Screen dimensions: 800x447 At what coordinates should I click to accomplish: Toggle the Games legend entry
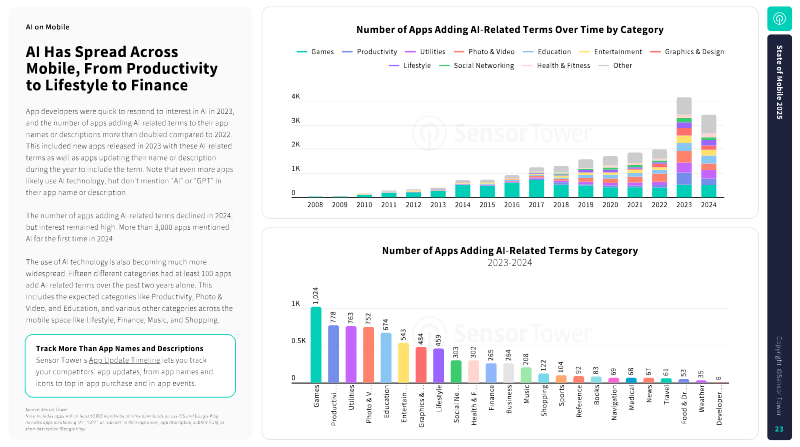[315, 52]
